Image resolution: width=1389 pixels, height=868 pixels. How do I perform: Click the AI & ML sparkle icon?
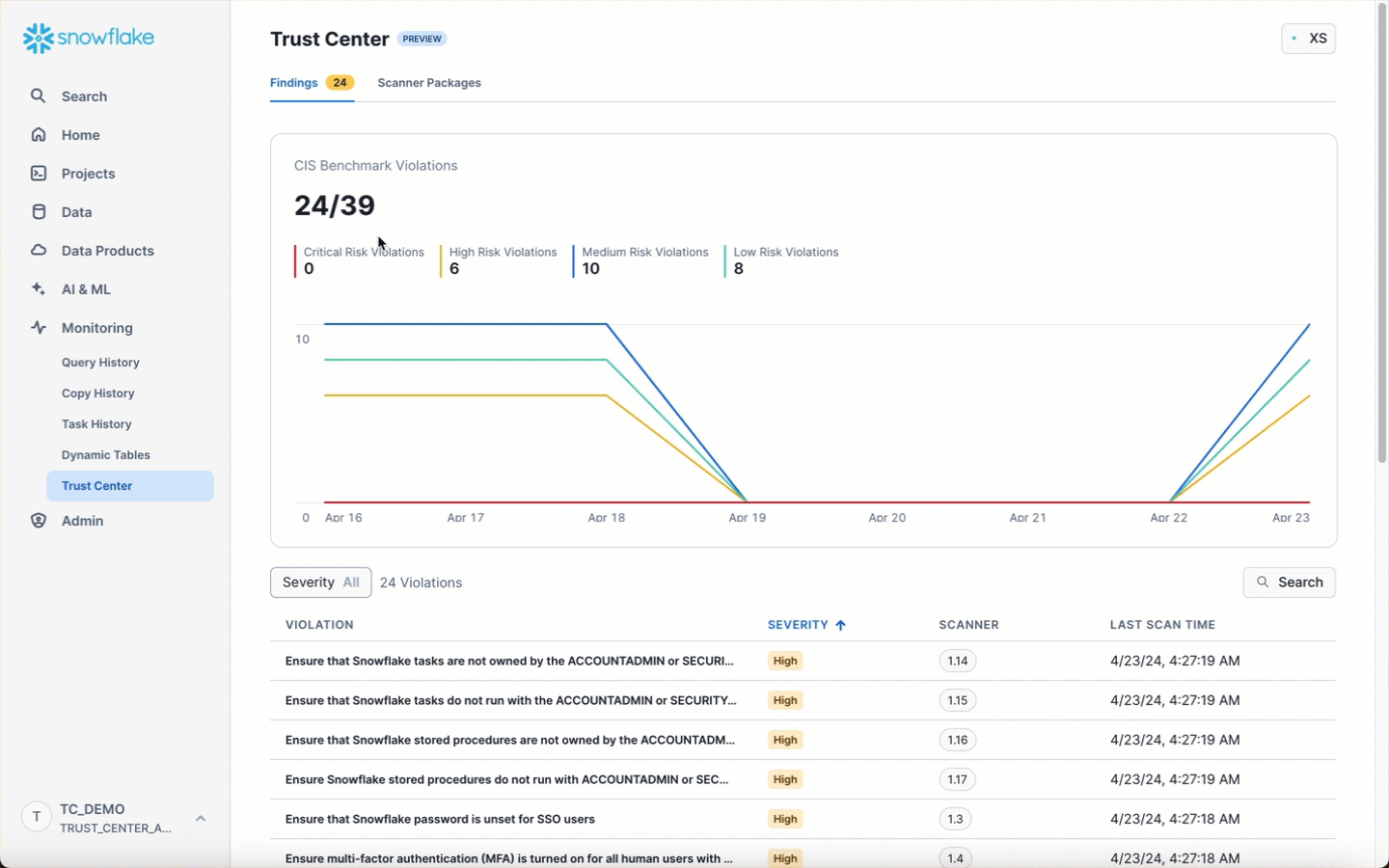[x=39, y=289]
